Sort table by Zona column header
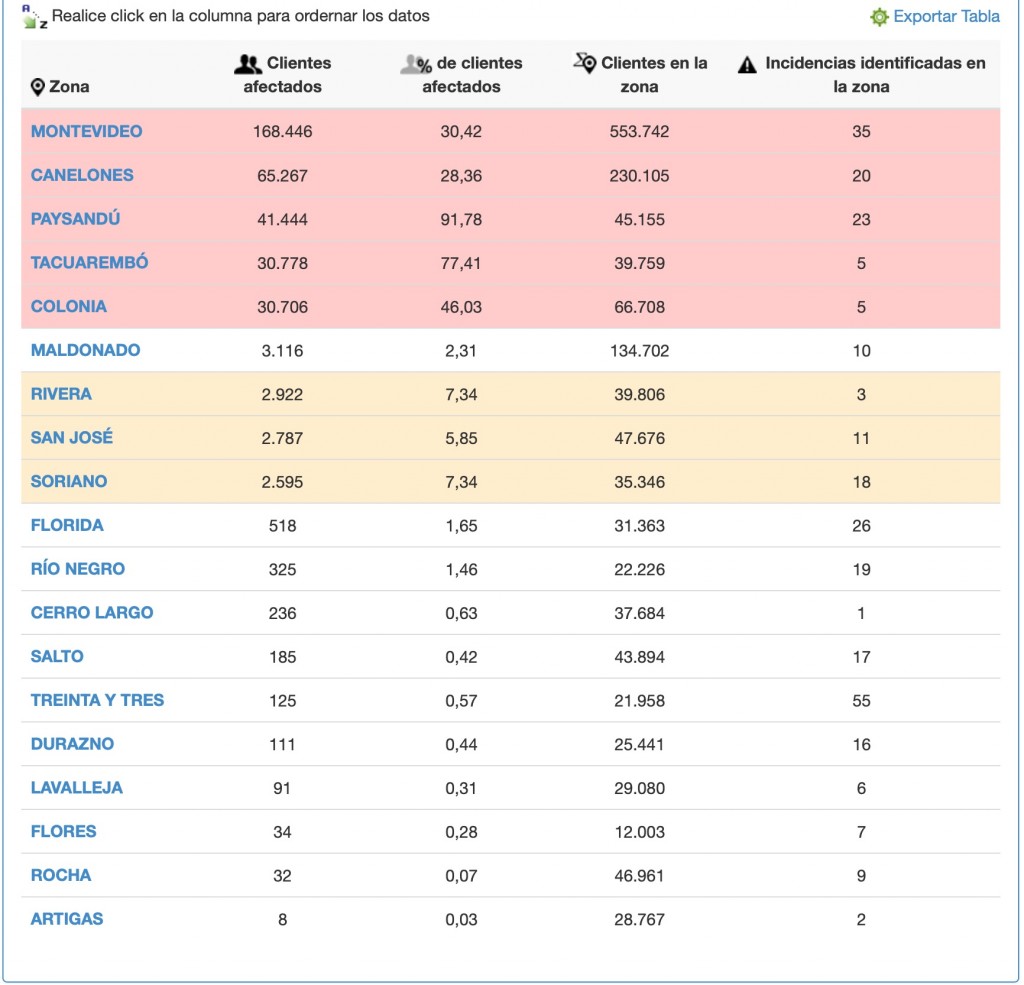Screen dimensions: 1024x985 tap(69, 87)
